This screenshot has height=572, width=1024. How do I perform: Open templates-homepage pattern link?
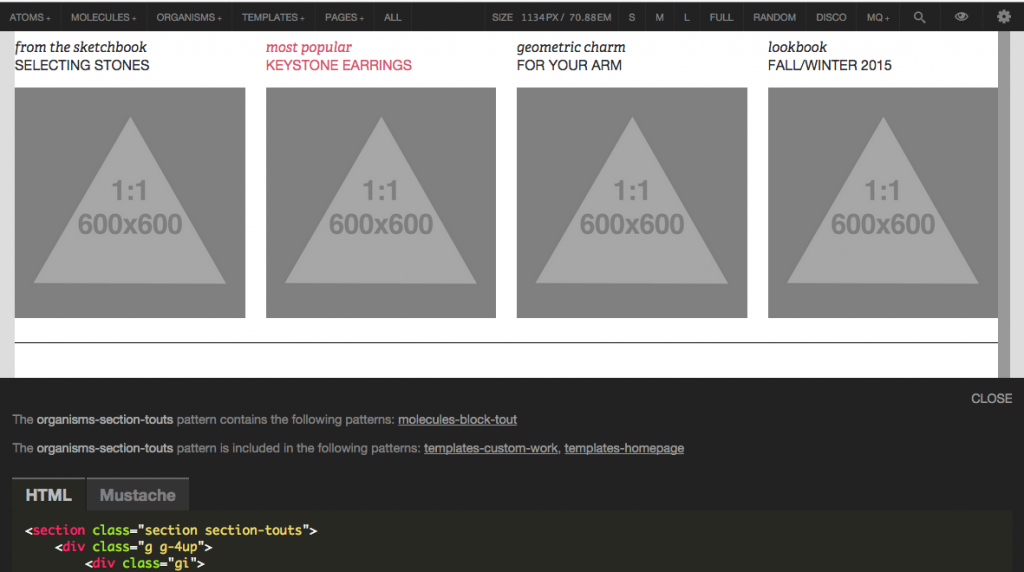click(x=624, y=449)
